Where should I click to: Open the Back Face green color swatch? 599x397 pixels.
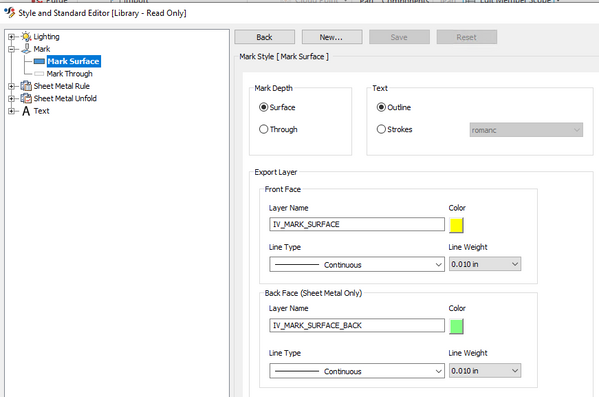coord(456,326)
